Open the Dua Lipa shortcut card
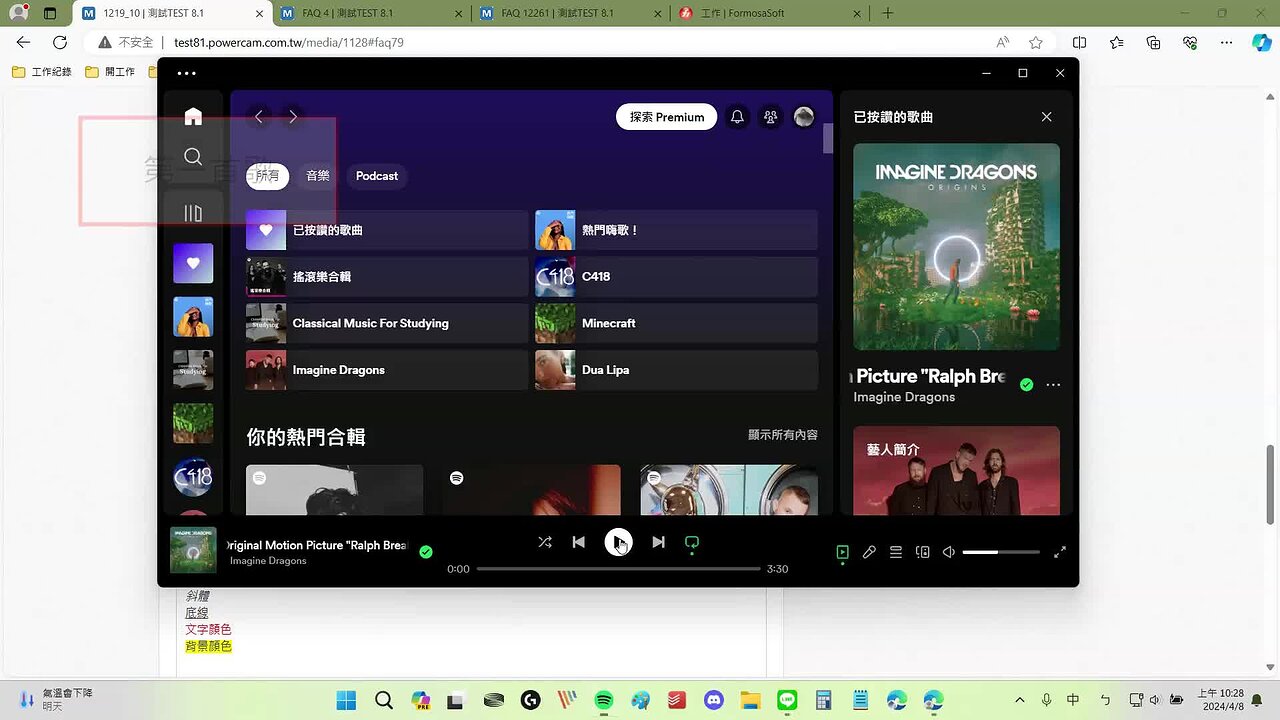Screen dimensions: 1280x720 click(x=676, y=370)
